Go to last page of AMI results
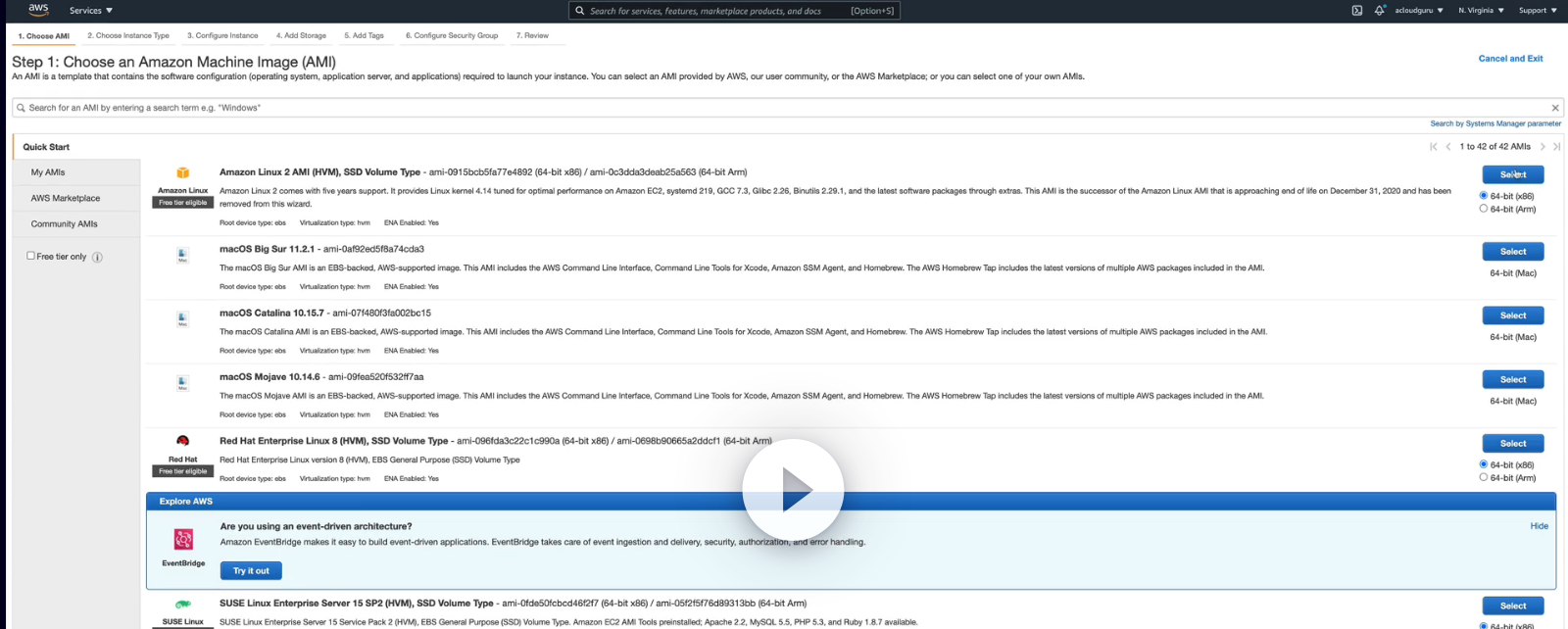1568x629 pixels. [x=1556, y=147]
